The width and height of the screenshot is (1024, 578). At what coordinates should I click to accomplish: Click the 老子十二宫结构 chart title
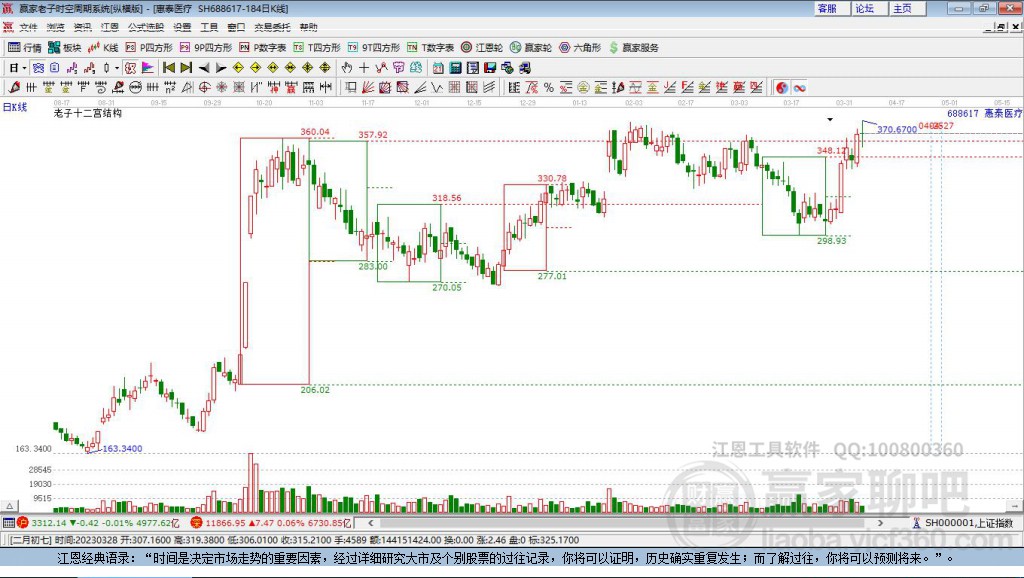click(x=88, y=114)
